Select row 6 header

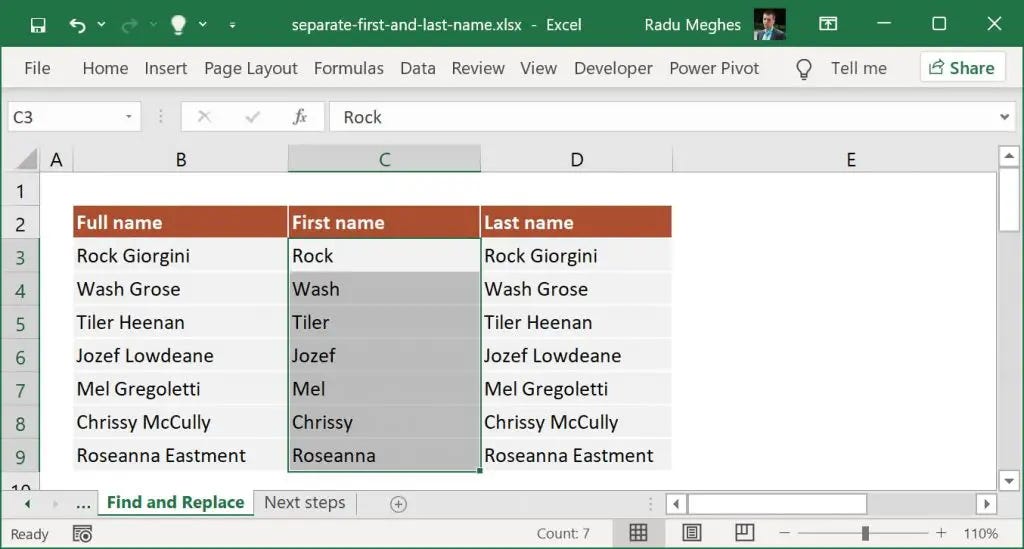click(x=20, y=357)
